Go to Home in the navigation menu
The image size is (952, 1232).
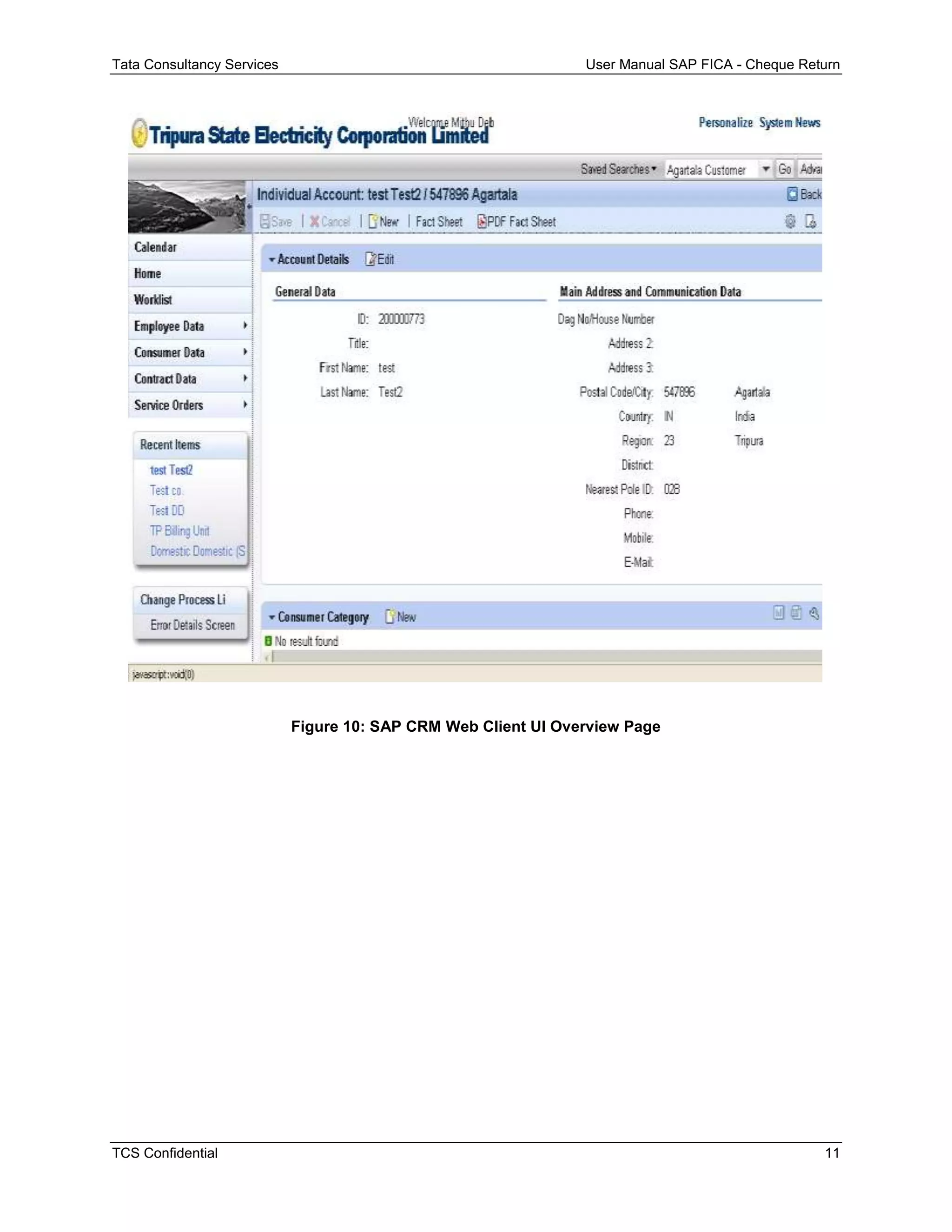(x=190, y=273)
